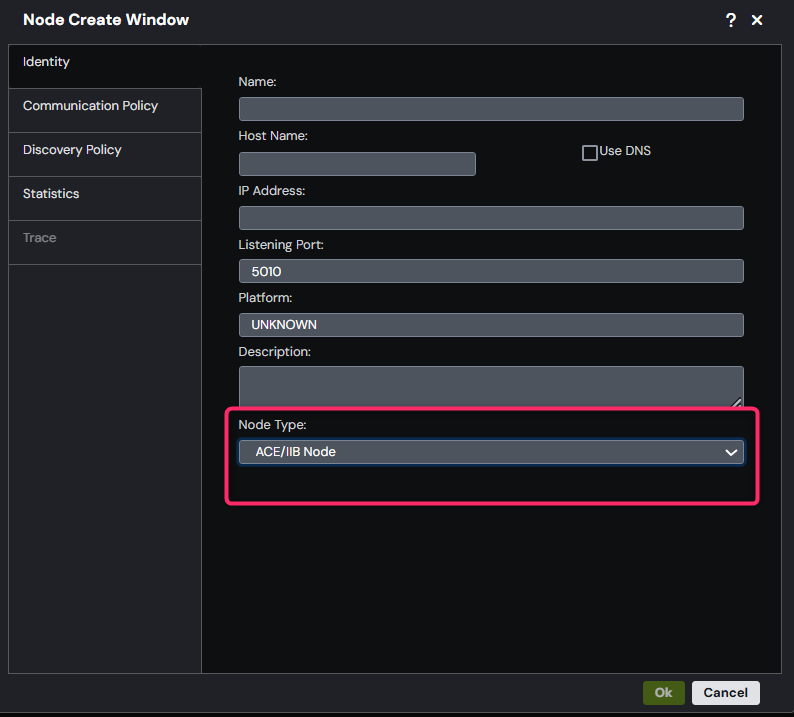Switch to Communication Policy tab

coord(105,110)
